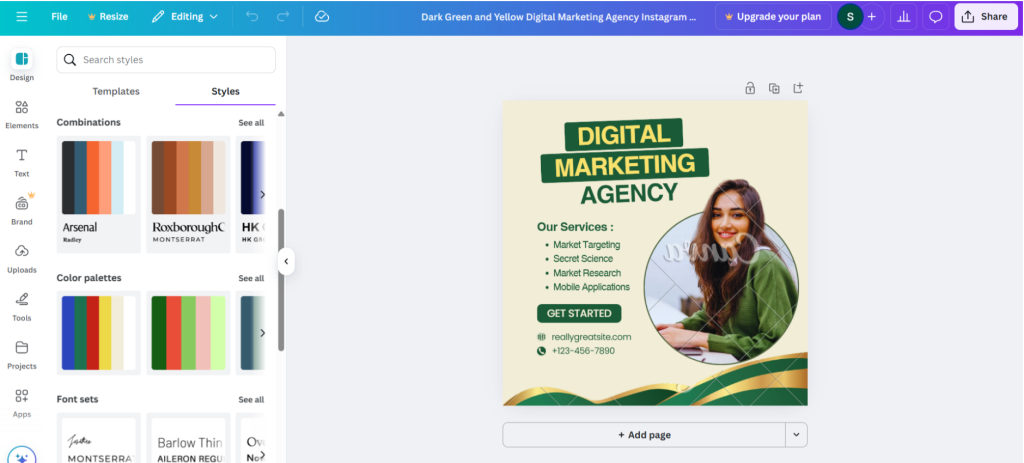Open the S profile avatar
The width and height of the screenshot is (1024, 463).
coord(850,17)
